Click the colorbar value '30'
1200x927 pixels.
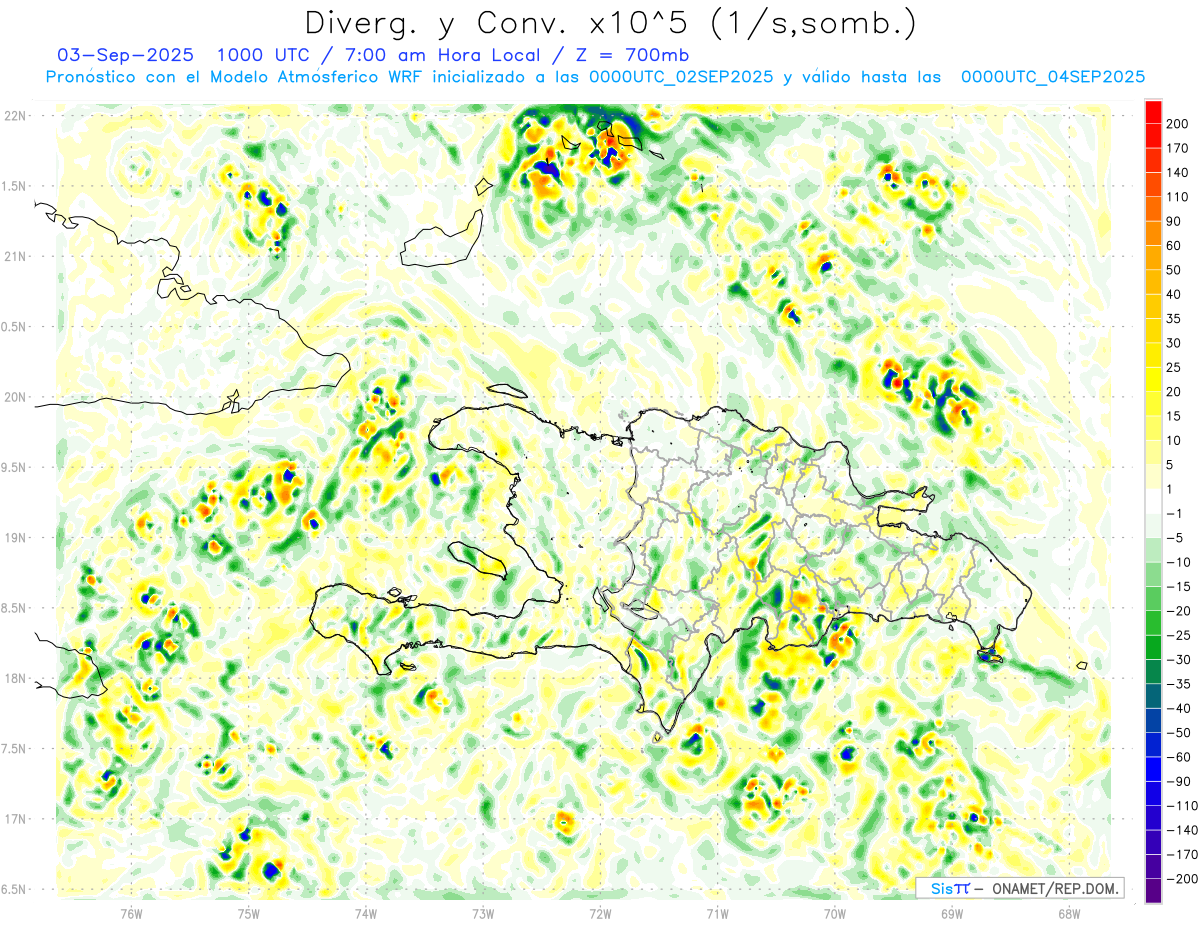click(x=1174, y=343)
